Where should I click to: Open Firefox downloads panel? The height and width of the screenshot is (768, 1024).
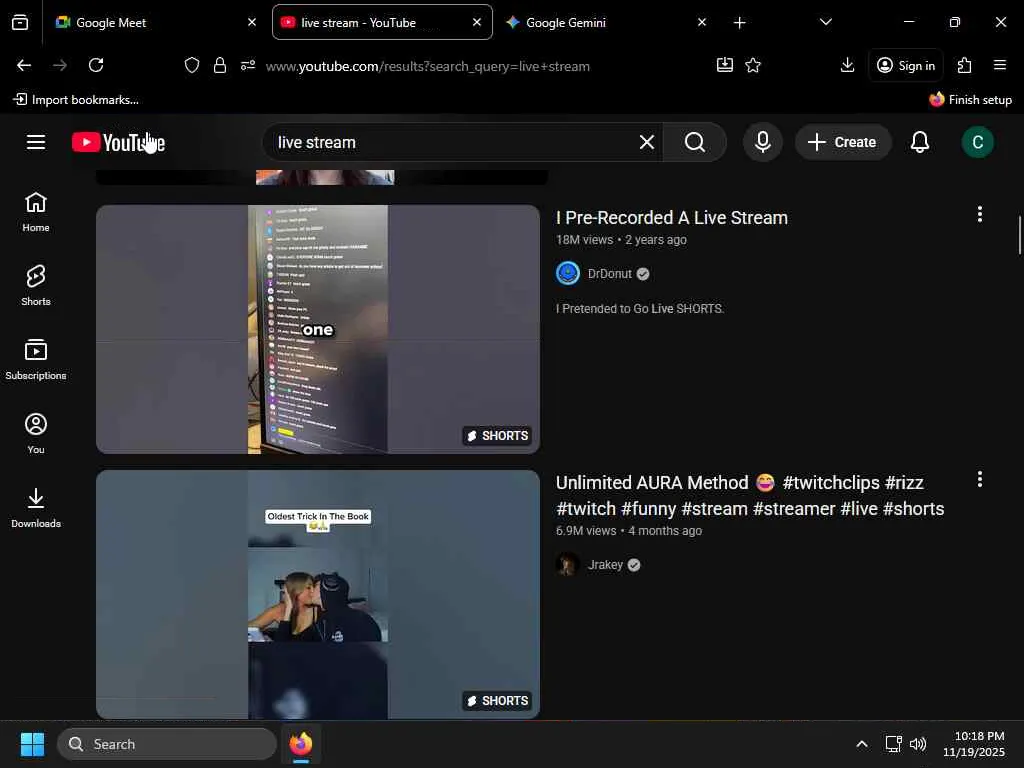847,65
